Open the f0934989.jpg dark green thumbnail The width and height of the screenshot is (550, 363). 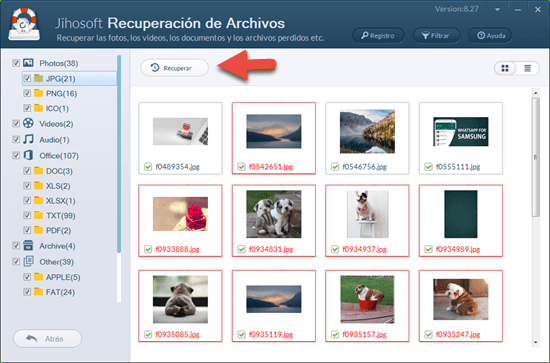tap(461, 214)
